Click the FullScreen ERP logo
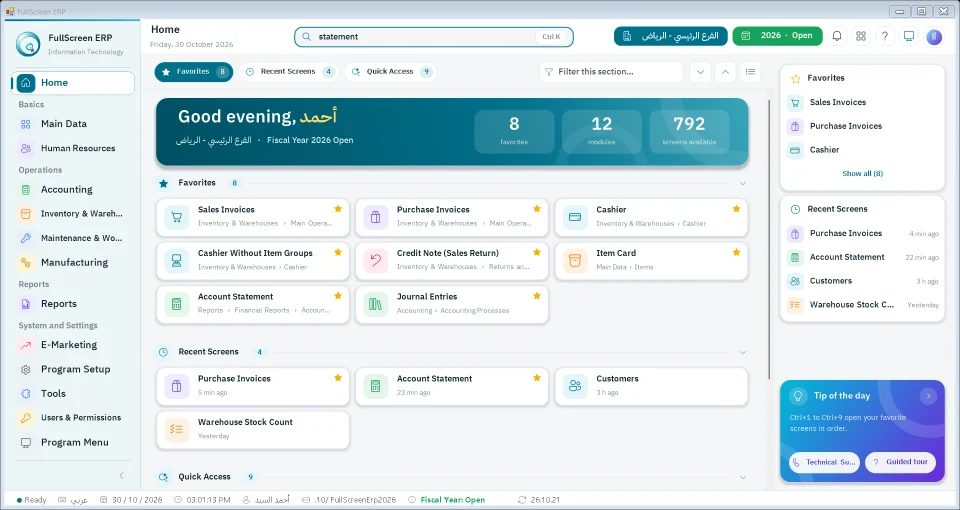 click(x=28, y=44)
